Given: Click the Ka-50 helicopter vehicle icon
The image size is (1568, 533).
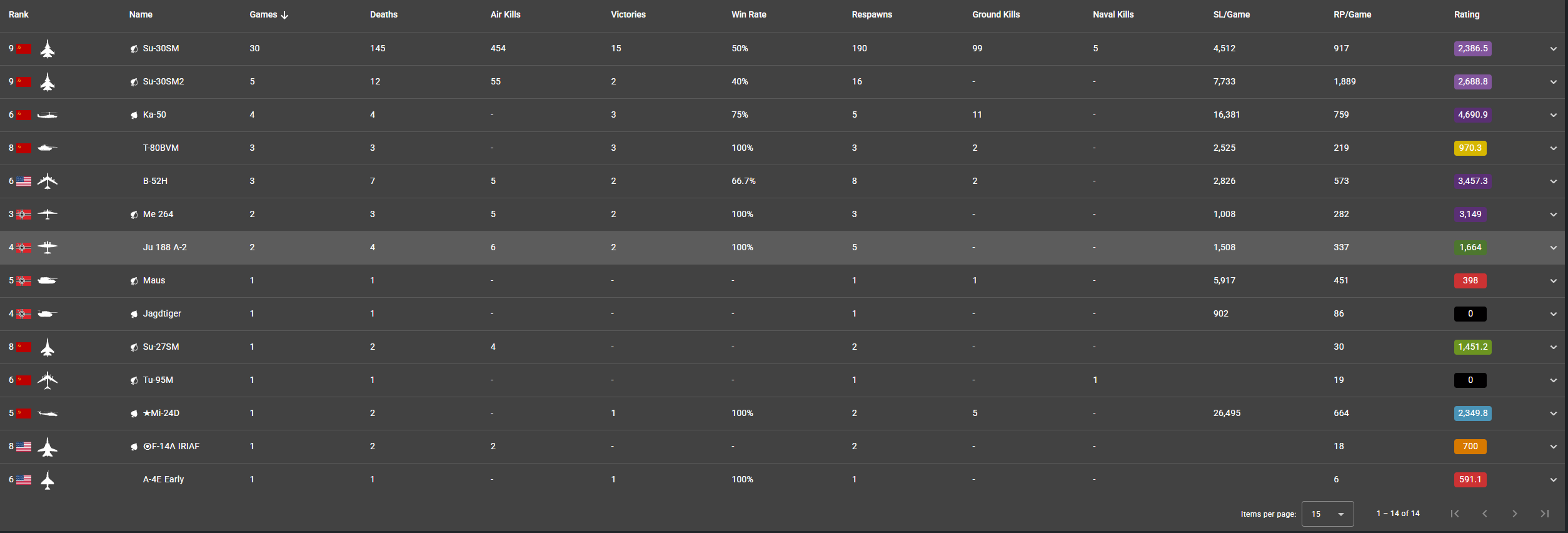Looking at the screenshot, I should [48, 115].
